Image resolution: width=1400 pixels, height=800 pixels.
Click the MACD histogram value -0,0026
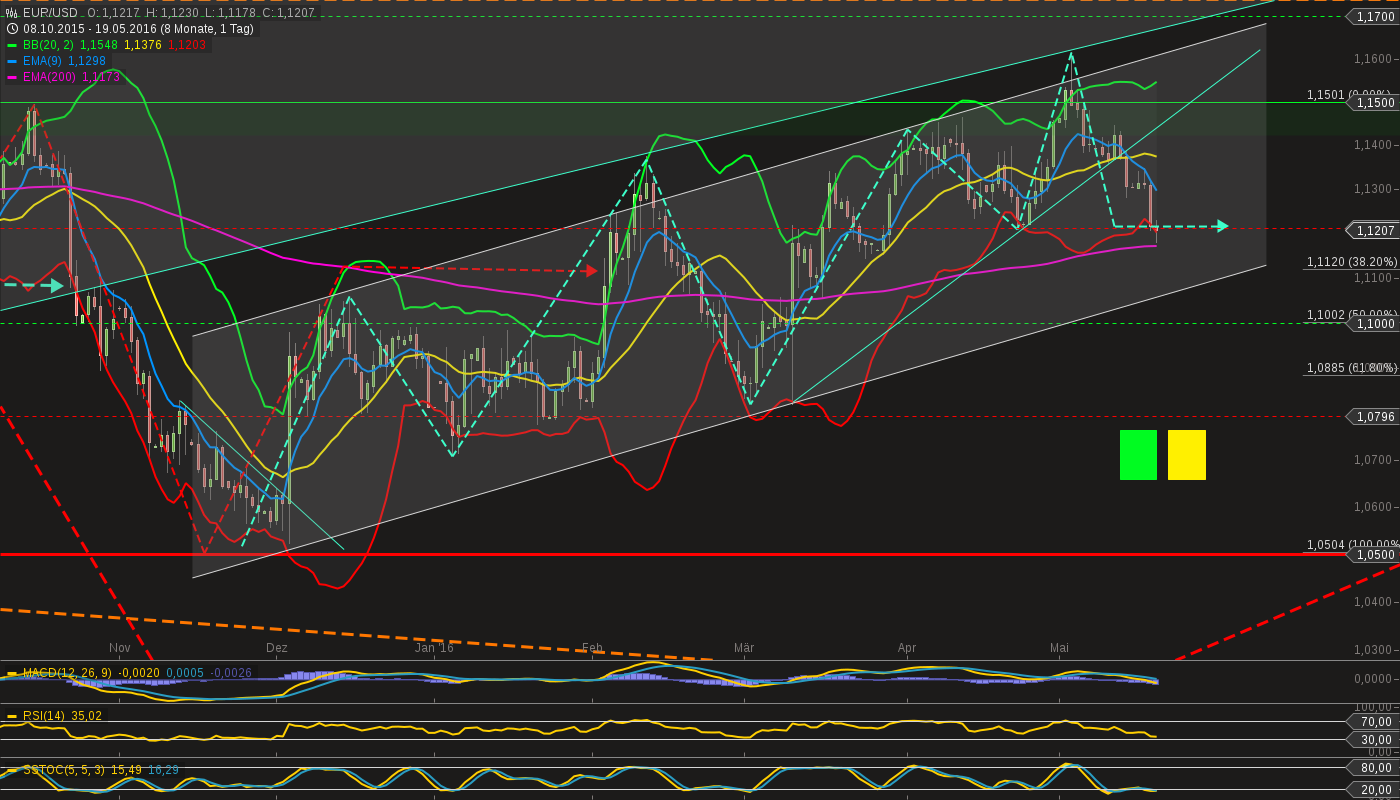[x=231, y=673]
